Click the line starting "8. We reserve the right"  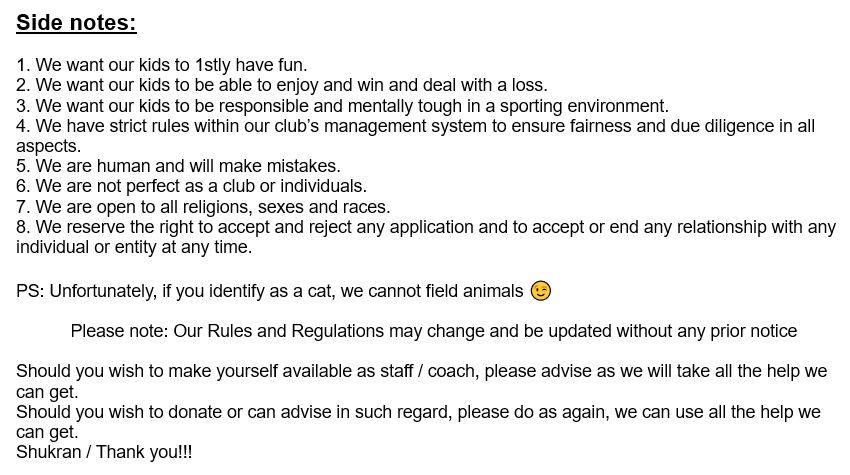click(425, 227)
